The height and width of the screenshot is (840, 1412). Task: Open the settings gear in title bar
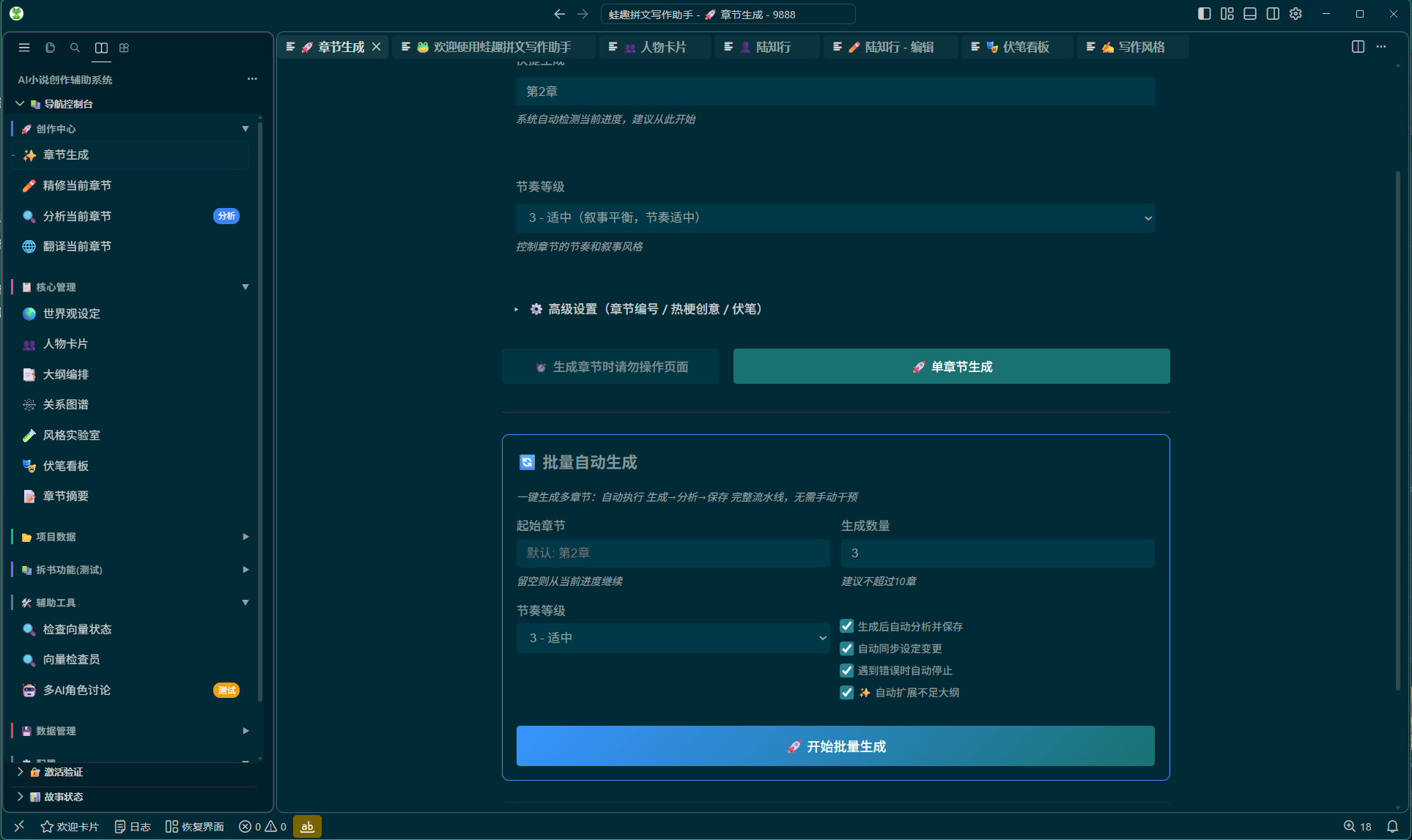tap(1295, 14)
